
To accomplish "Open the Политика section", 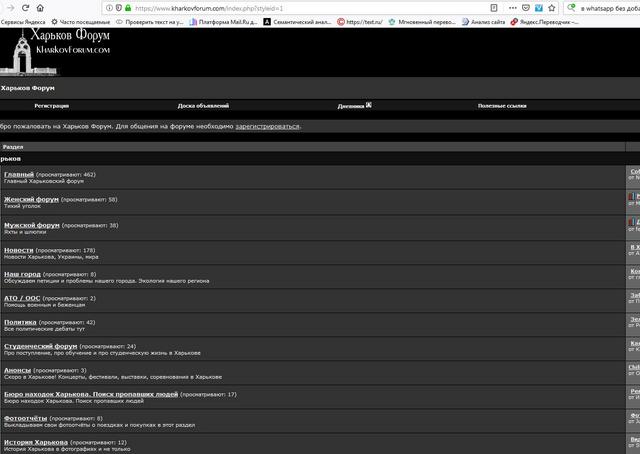I will pyautogui.click(x=20, y=322).
